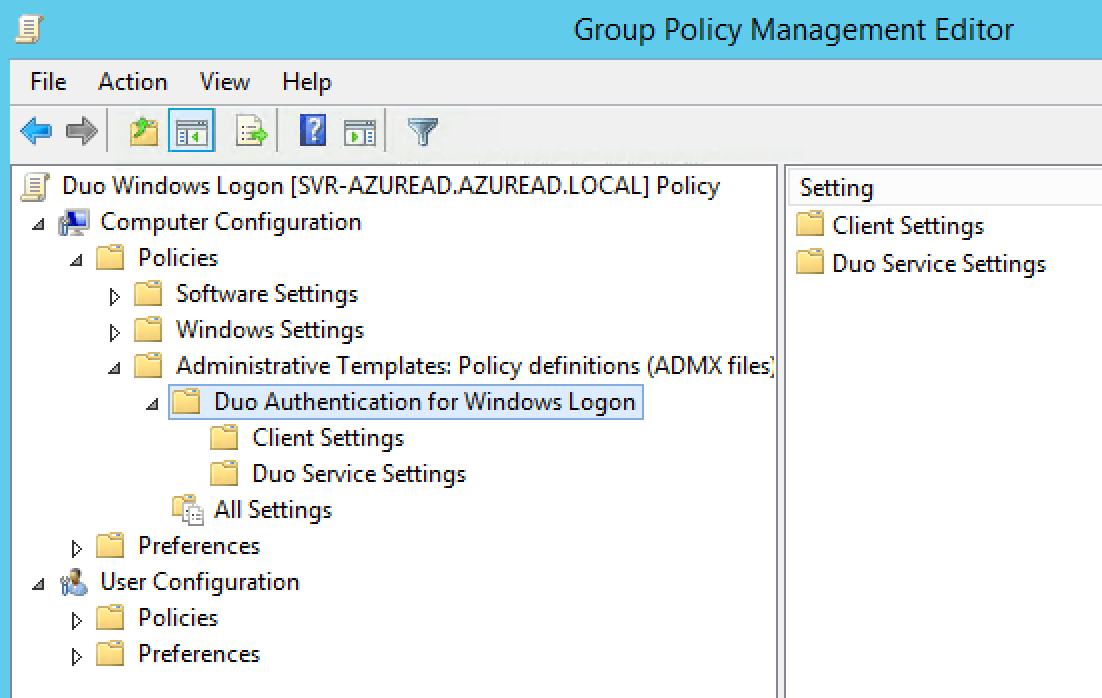Click the Filter Options funnel icon
The image size is (1102, 698).
[421, 130]
